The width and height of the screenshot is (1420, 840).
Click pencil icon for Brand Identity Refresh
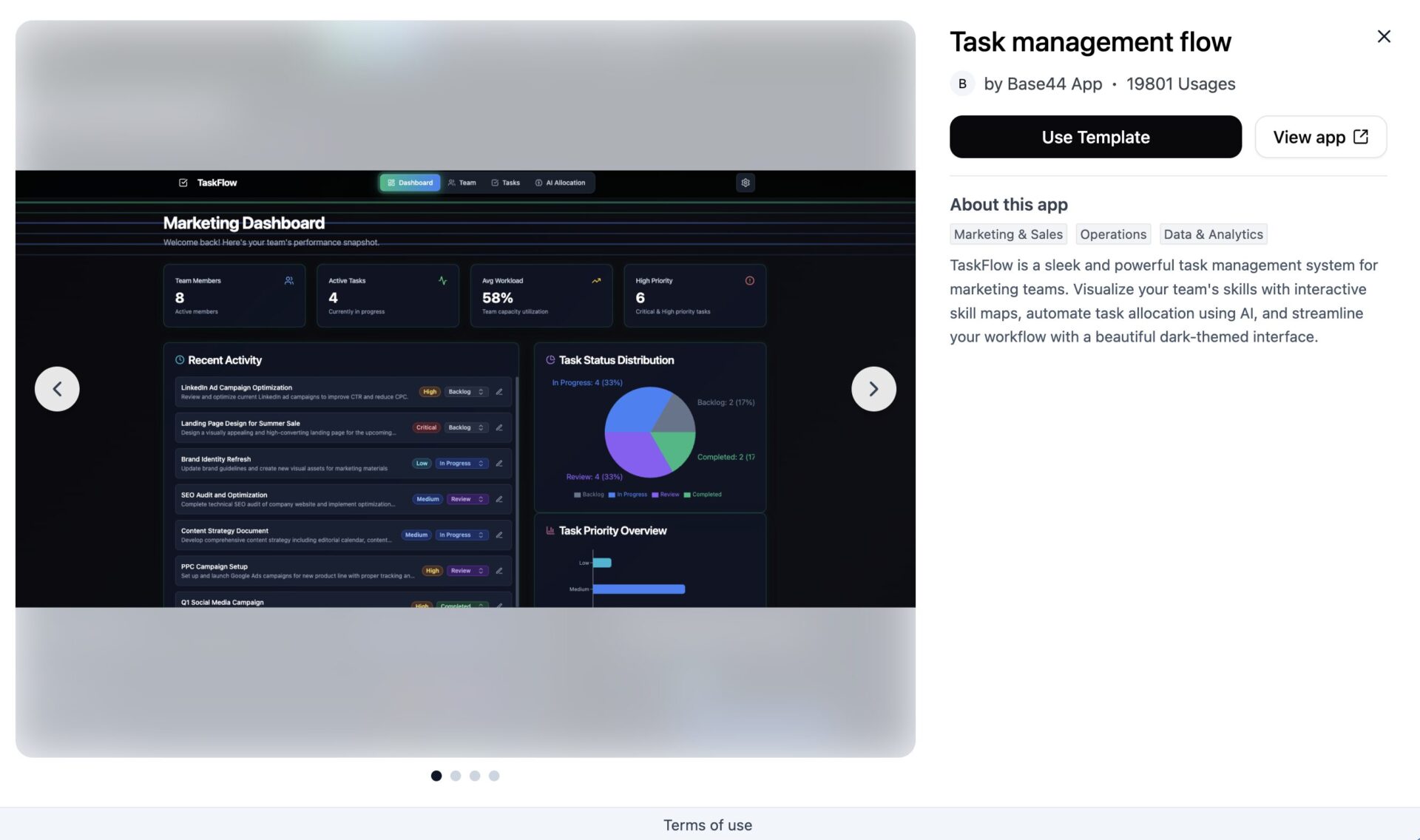tap(499, 464)
